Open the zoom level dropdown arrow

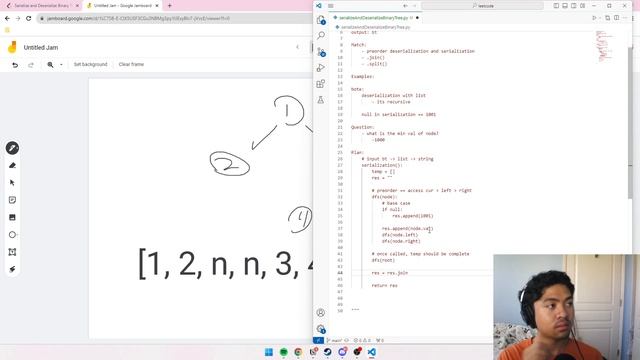[61, 64]
